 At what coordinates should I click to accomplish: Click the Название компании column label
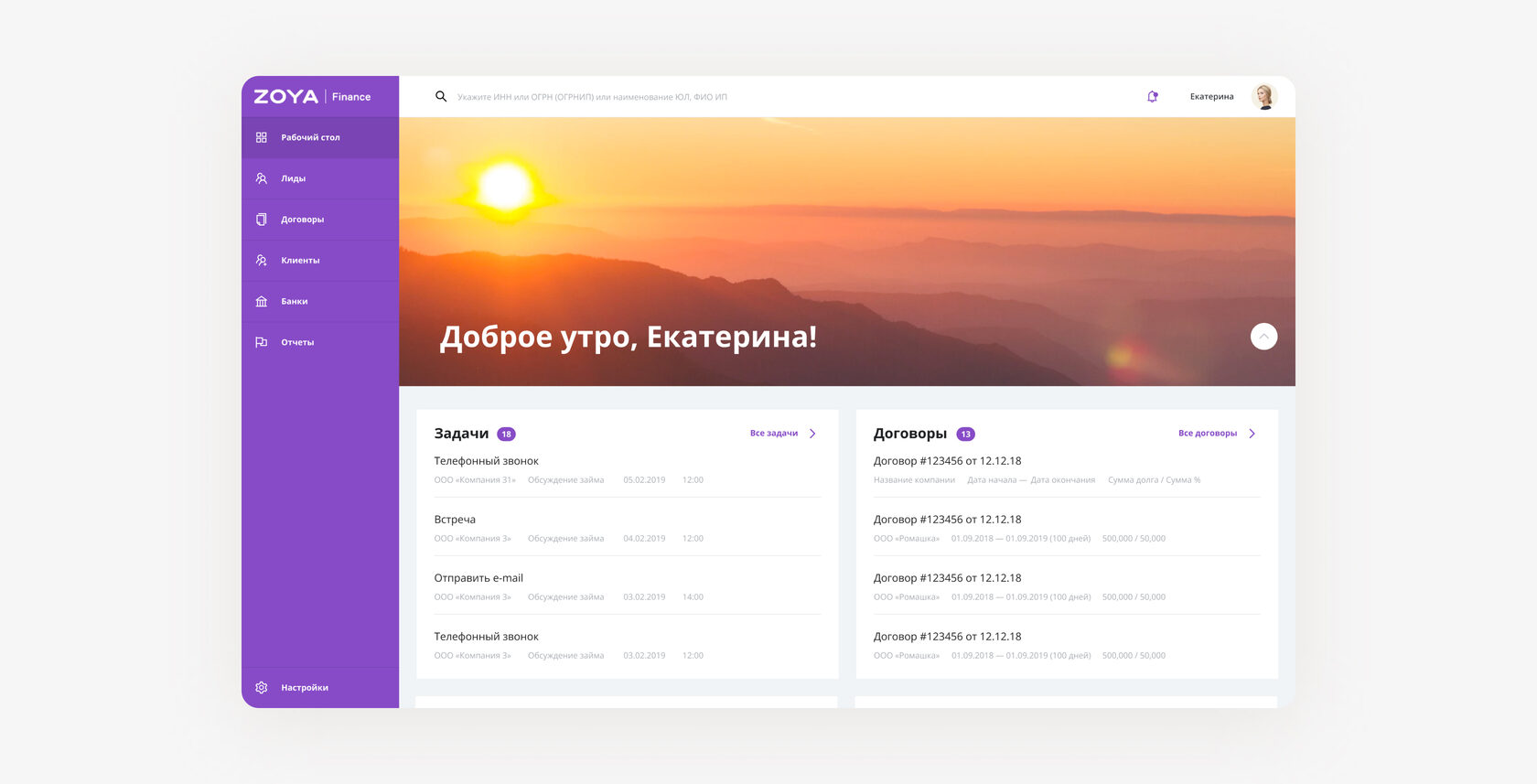pos(914,480)
